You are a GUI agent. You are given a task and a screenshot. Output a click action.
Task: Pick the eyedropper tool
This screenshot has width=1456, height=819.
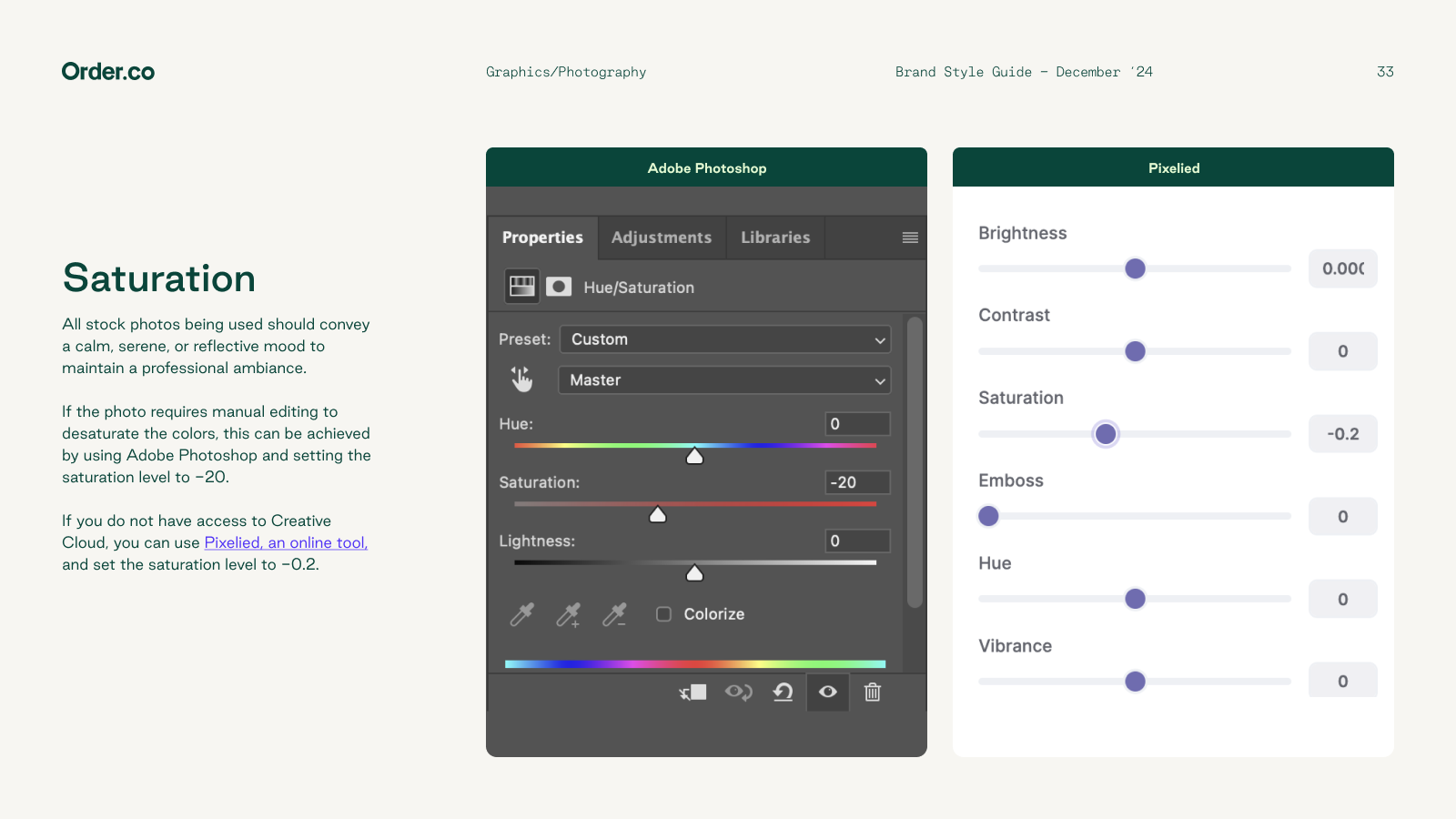pos(522,614)
